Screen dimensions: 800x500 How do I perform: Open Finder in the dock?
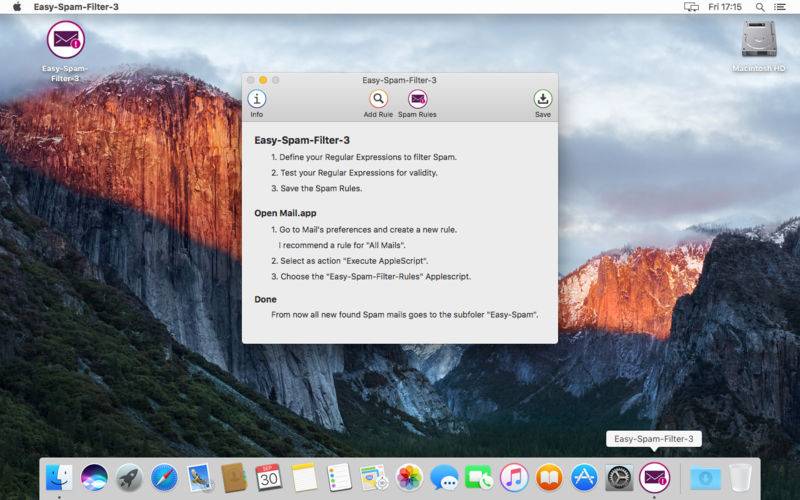point(59,478)
